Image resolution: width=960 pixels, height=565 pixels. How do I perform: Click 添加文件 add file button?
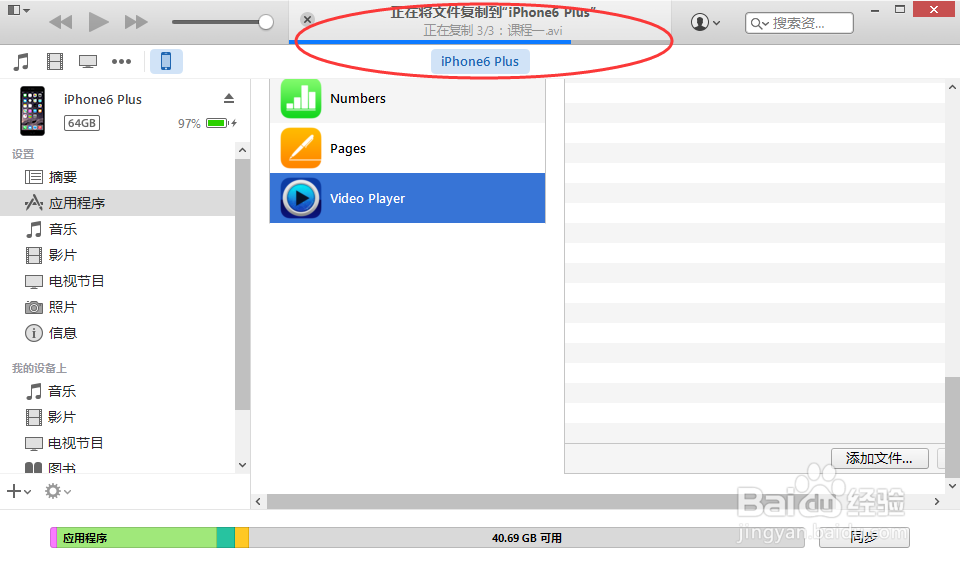click(x=879, y=458)
